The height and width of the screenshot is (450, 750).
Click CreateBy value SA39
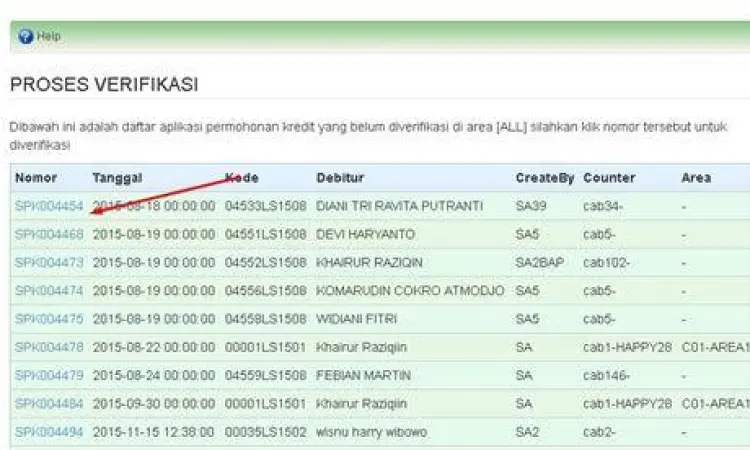point(531,206)
